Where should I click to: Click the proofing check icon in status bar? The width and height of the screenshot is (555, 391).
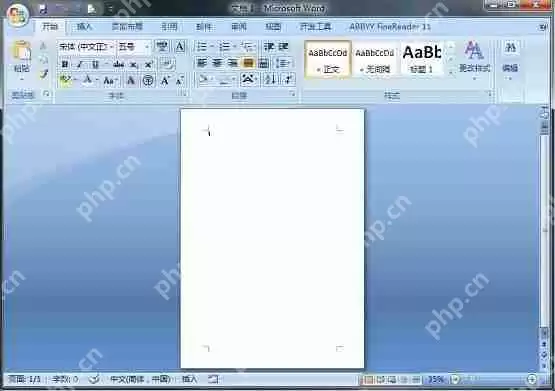coord(94,379)
